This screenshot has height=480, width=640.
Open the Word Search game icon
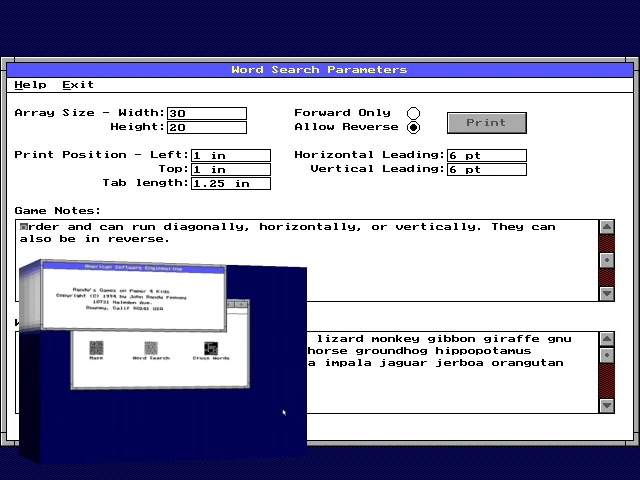click(x=151, y=350)
